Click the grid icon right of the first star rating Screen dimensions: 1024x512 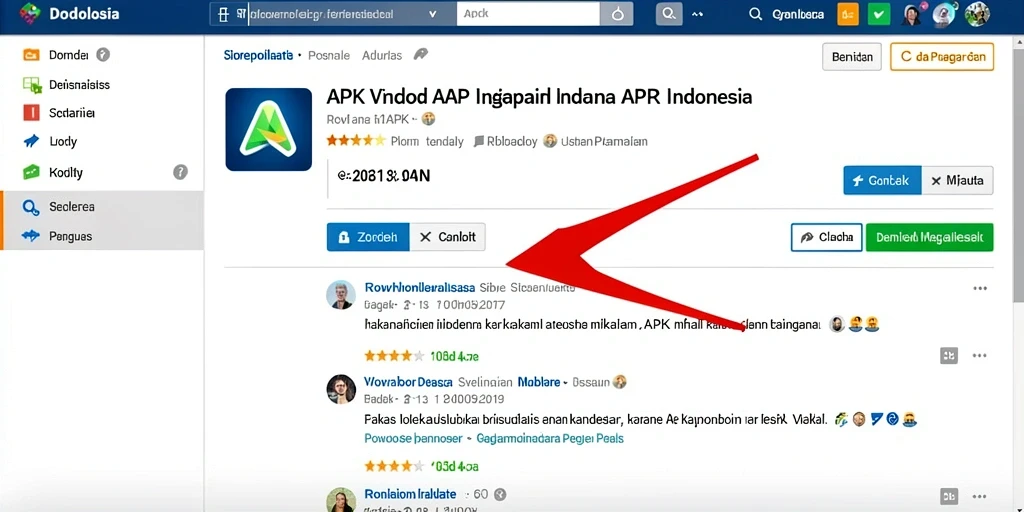pos(948,355)
